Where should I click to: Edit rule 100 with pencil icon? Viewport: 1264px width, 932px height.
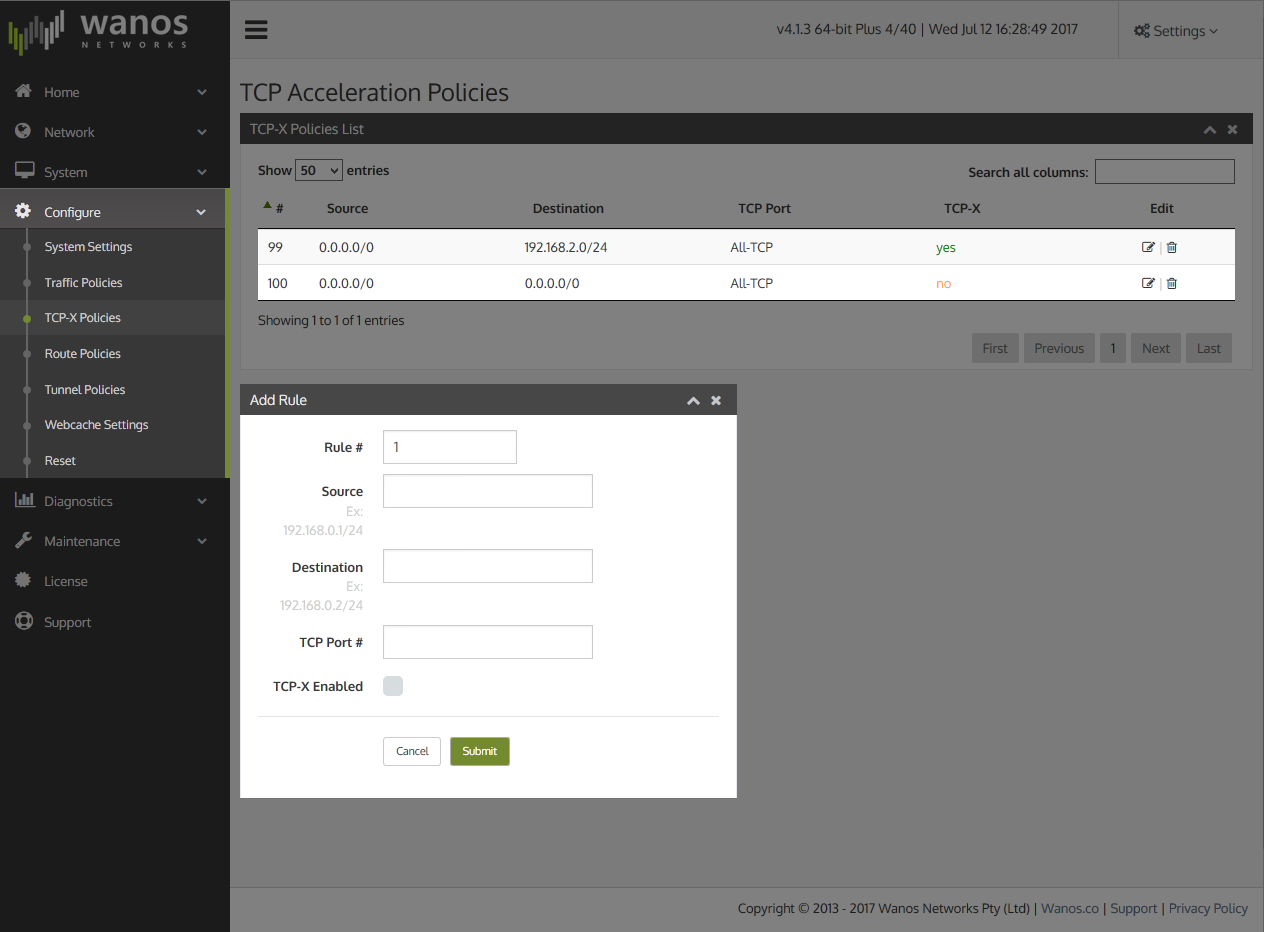(1148, 284)
